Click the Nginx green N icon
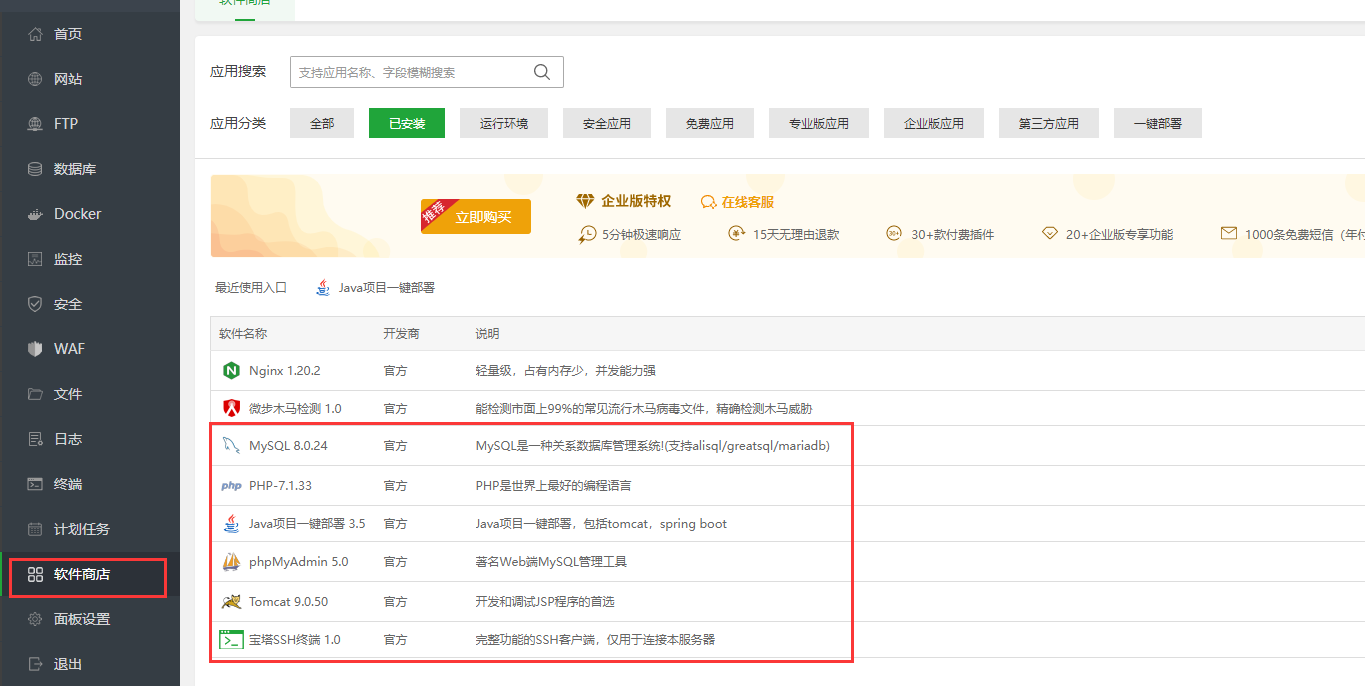Viewport: 1365px width, 686px height. pos(231,371)
